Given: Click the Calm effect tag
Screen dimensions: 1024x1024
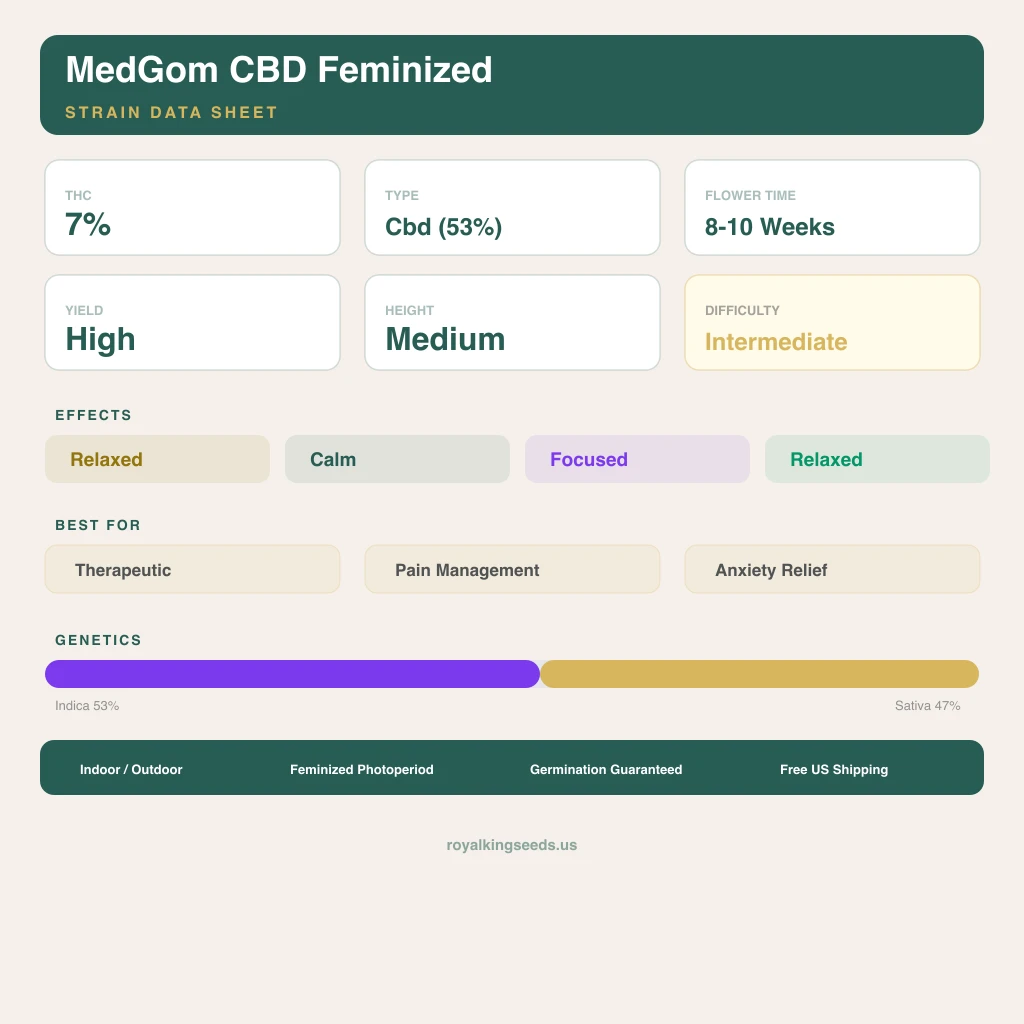Looking at the screenshot, I should coord(397,459).
